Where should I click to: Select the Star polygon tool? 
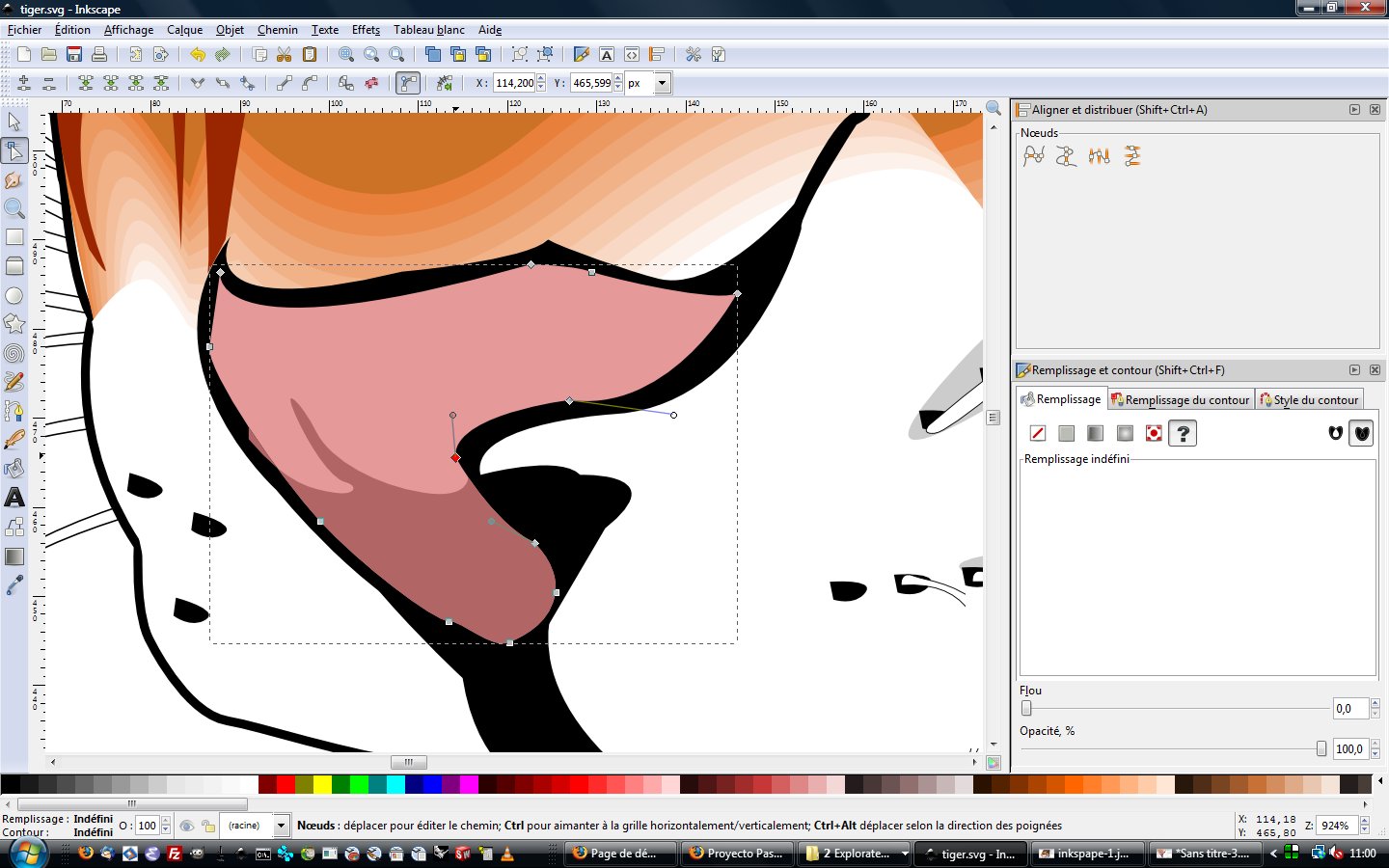pyautogui.click(x=14, y=324)
